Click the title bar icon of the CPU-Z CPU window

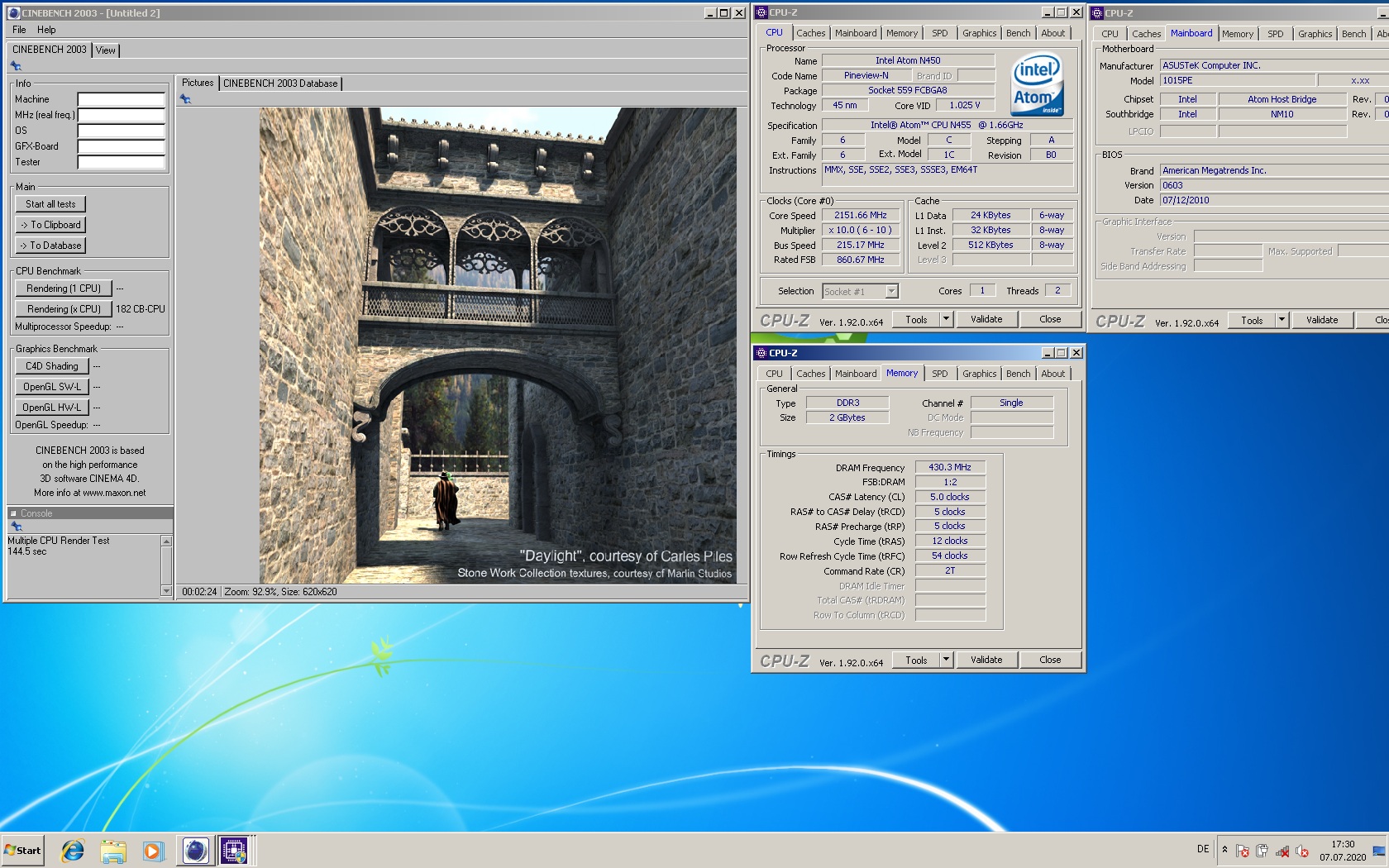761,12
